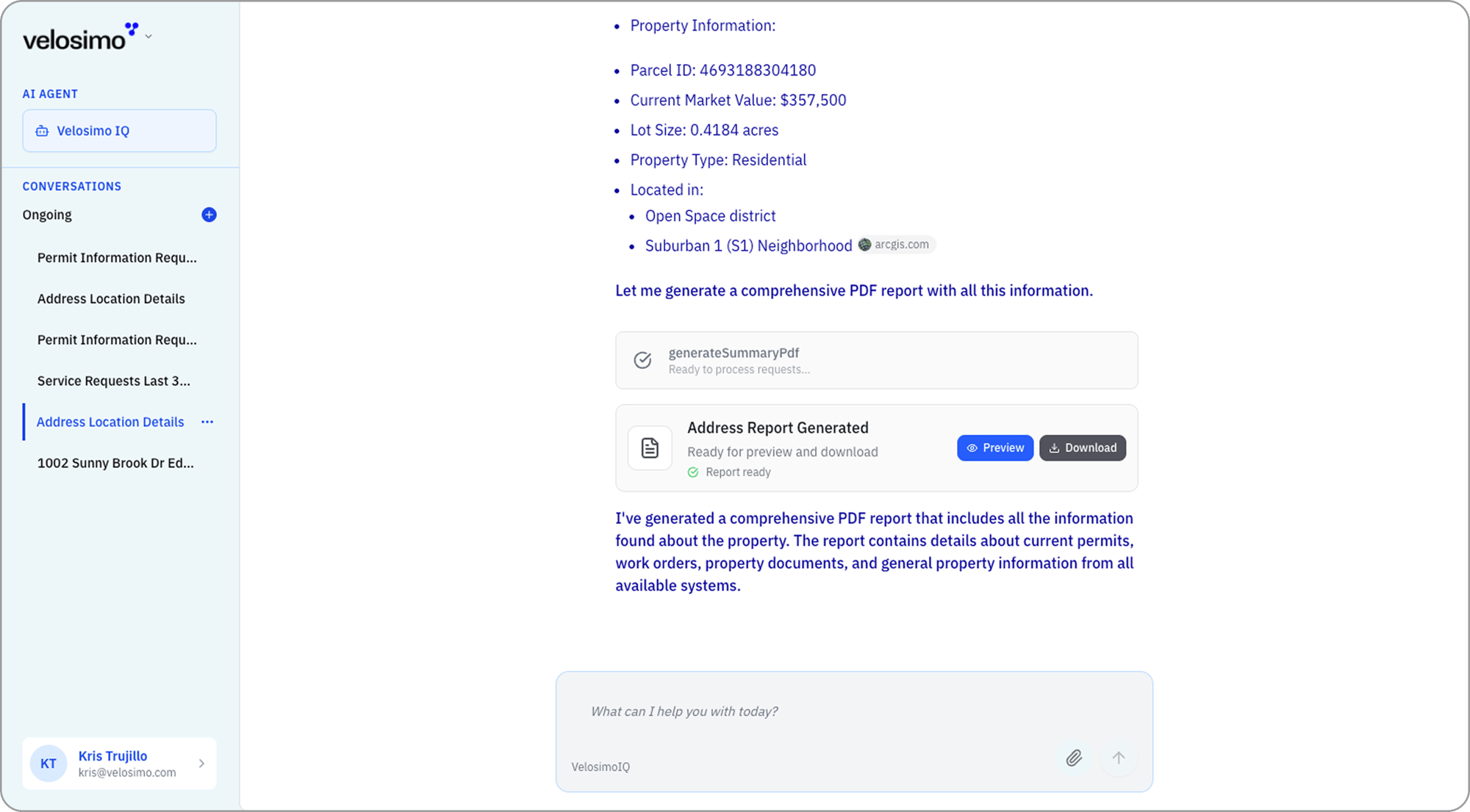
Task: Open the arcgis.com source link
Action: pos(894,245)
